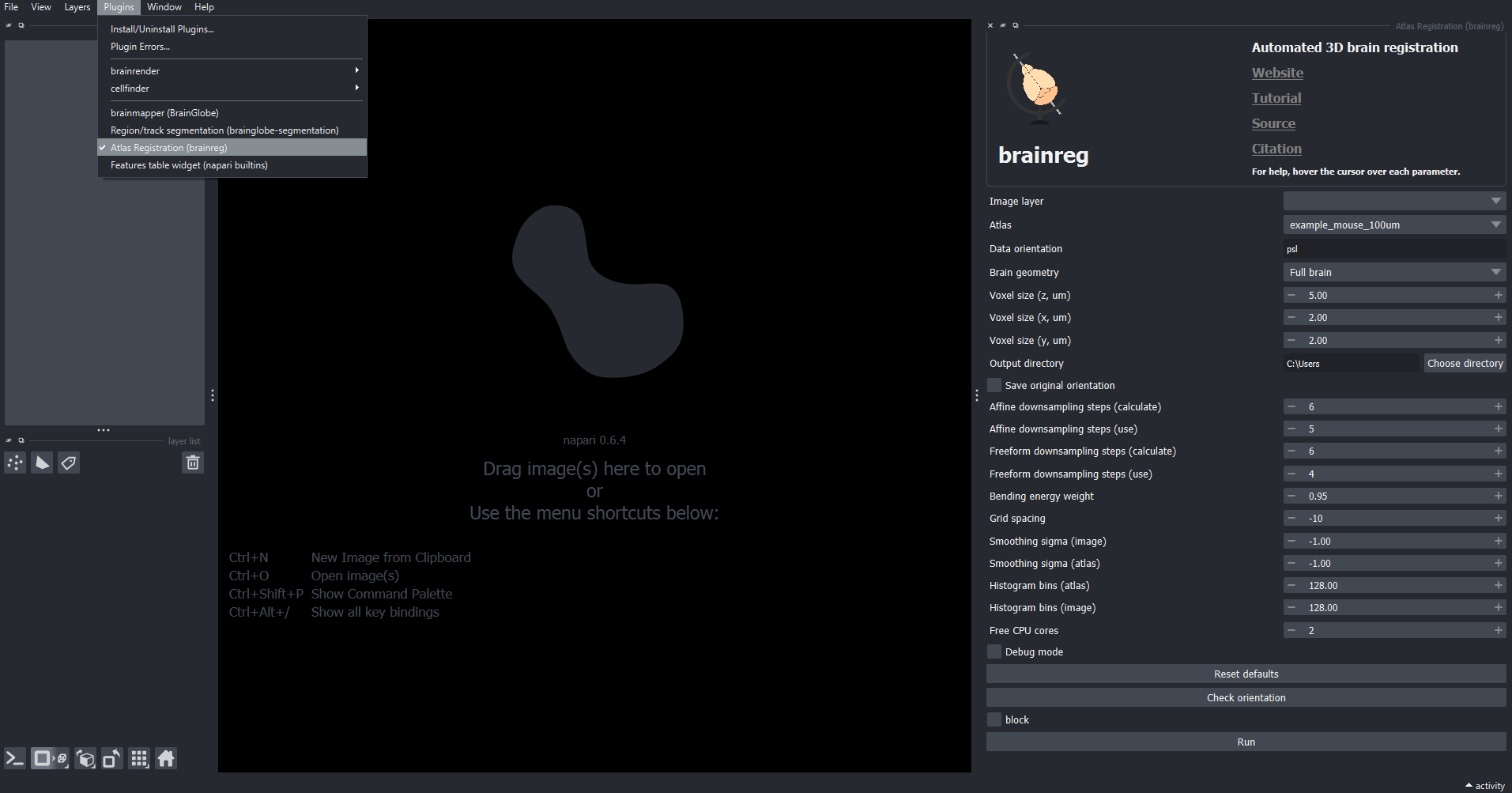Image resolution: width=1512 pixels, height=793 pixels.
Task: Decrease Grid spacing value
Action: pyautogui.click(x=1291, y=518)
